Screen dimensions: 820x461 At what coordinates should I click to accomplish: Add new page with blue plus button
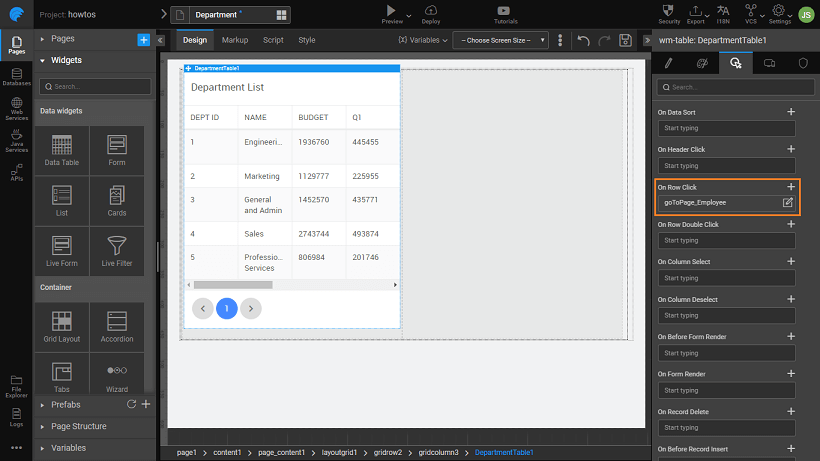(143, 39)
